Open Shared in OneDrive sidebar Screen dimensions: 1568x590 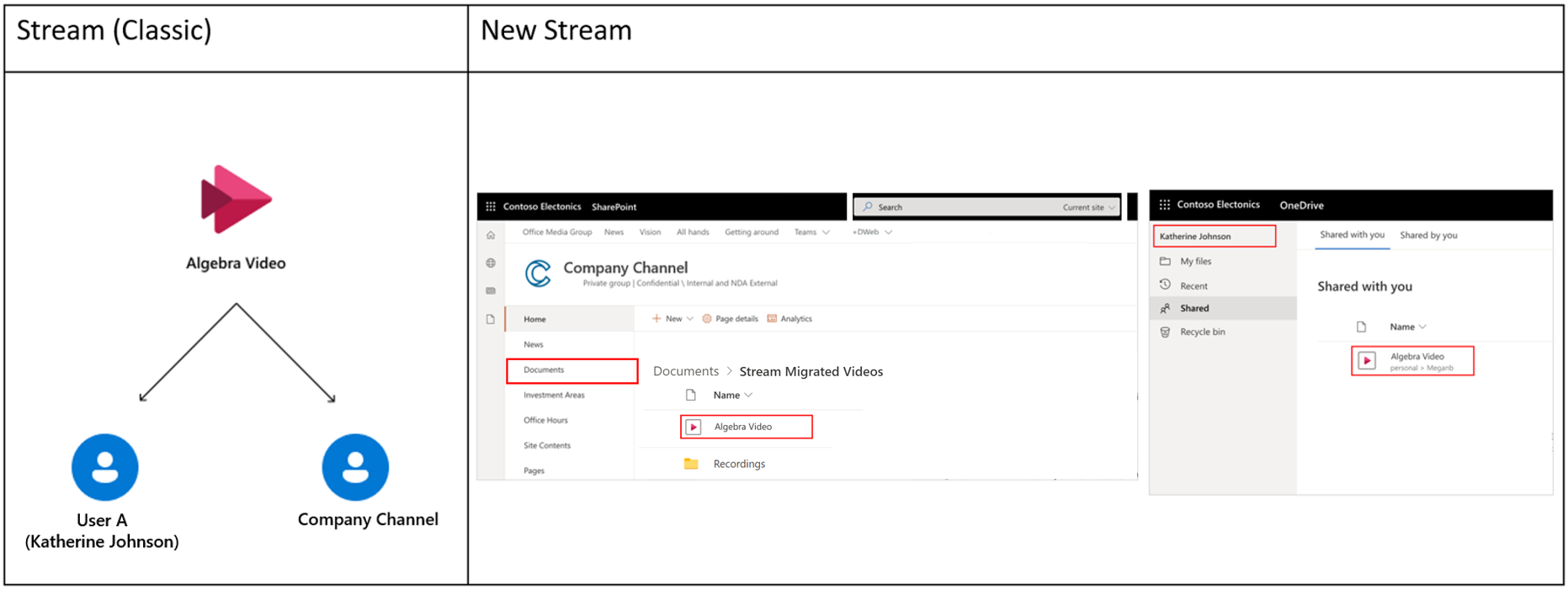click(x=1223, y=308)
